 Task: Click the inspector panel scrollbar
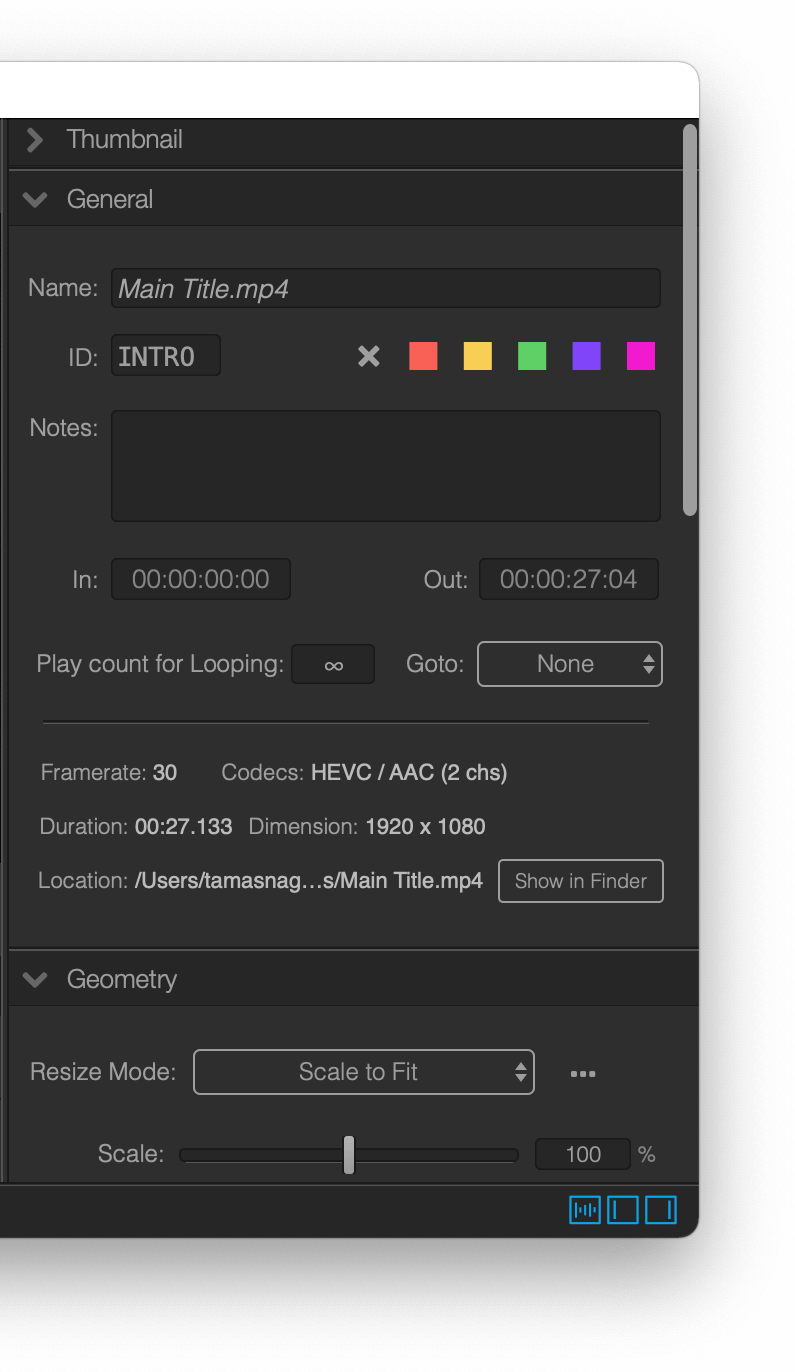pyautogui.click(x=691, y=320)
